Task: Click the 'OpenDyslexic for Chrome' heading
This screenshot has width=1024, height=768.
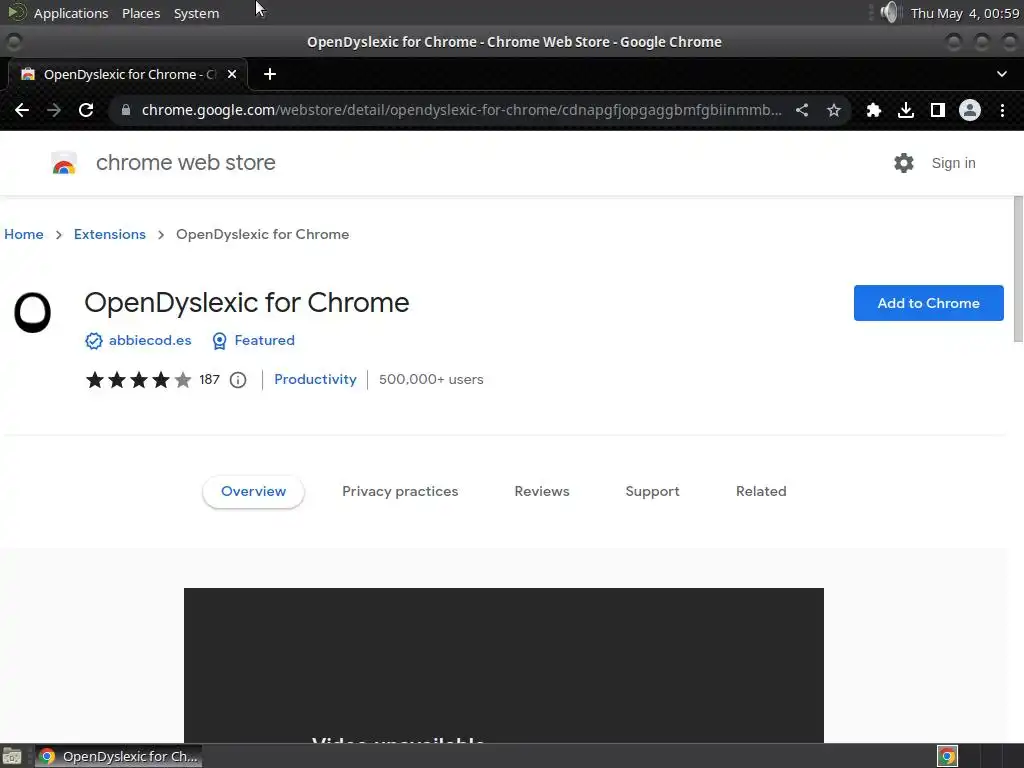Action: pyautogui.click(x=247, y=303)
